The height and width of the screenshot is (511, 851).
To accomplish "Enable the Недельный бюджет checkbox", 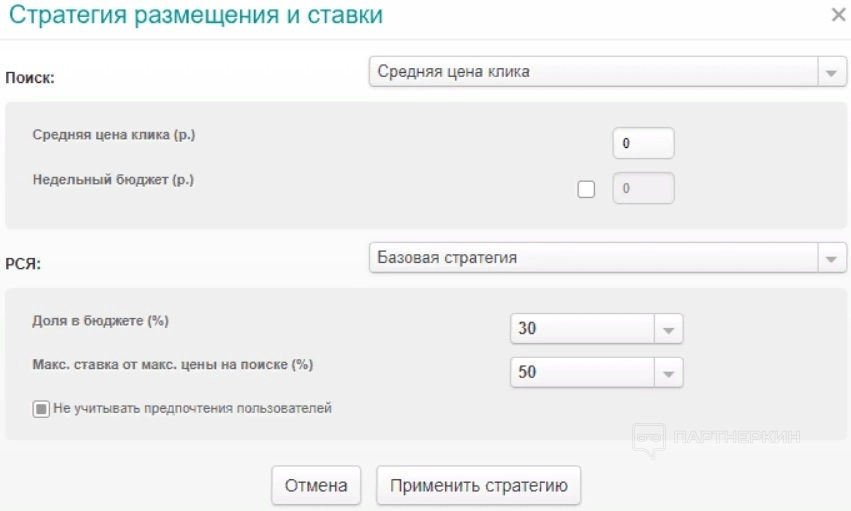I will tap(586, 189).
